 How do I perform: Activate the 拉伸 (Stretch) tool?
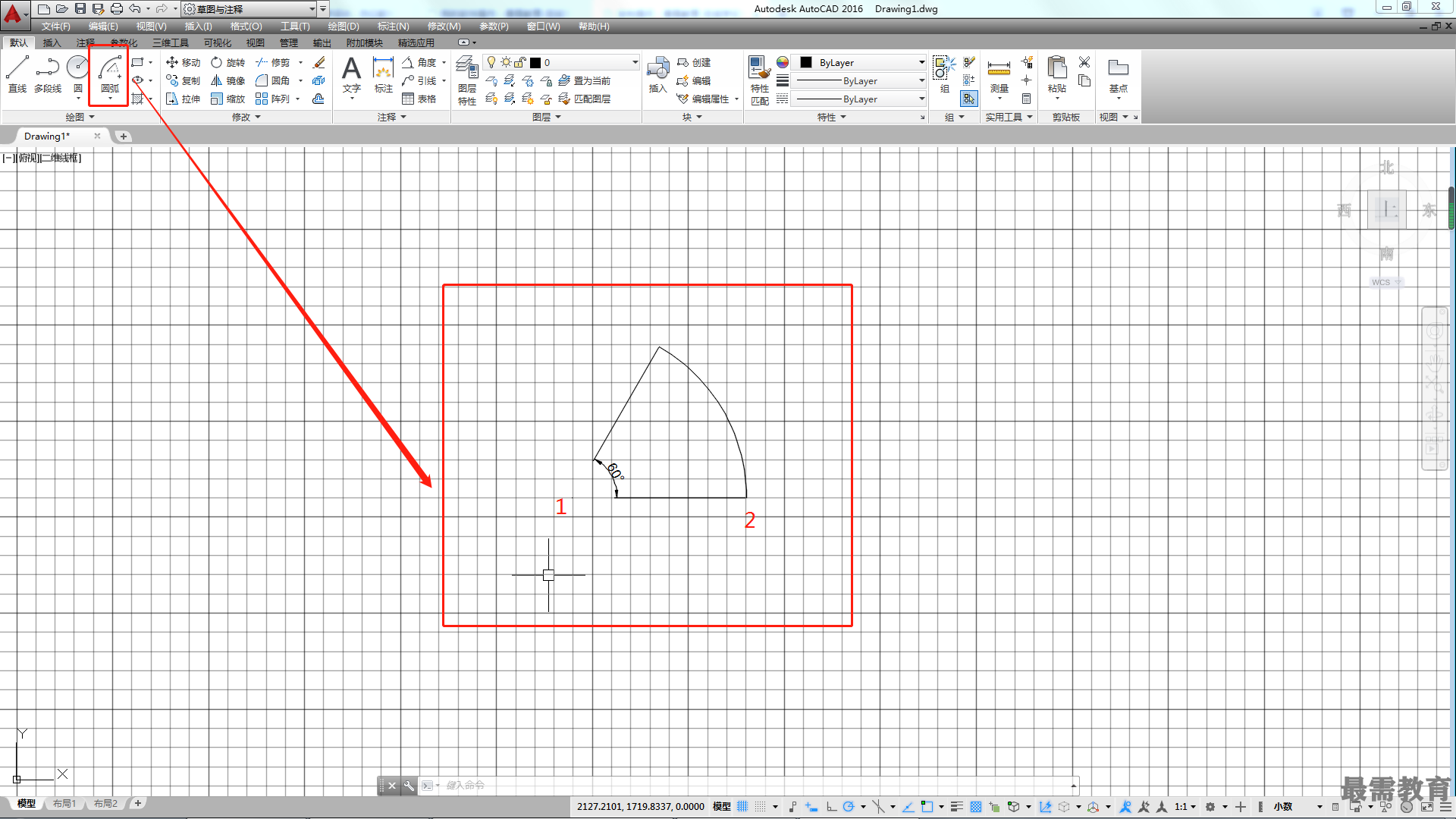click(183, 99)
